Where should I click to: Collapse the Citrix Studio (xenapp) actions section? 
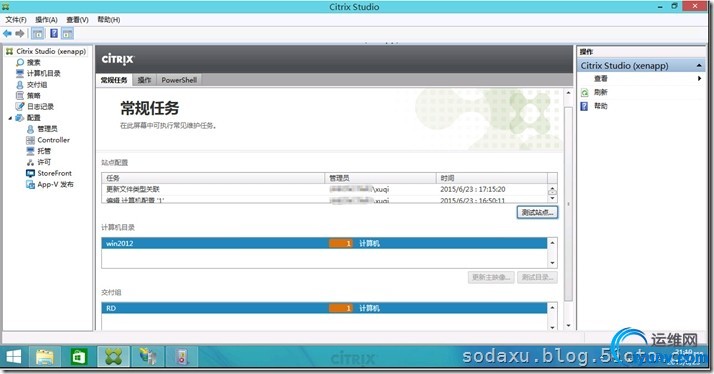[699, 66]
